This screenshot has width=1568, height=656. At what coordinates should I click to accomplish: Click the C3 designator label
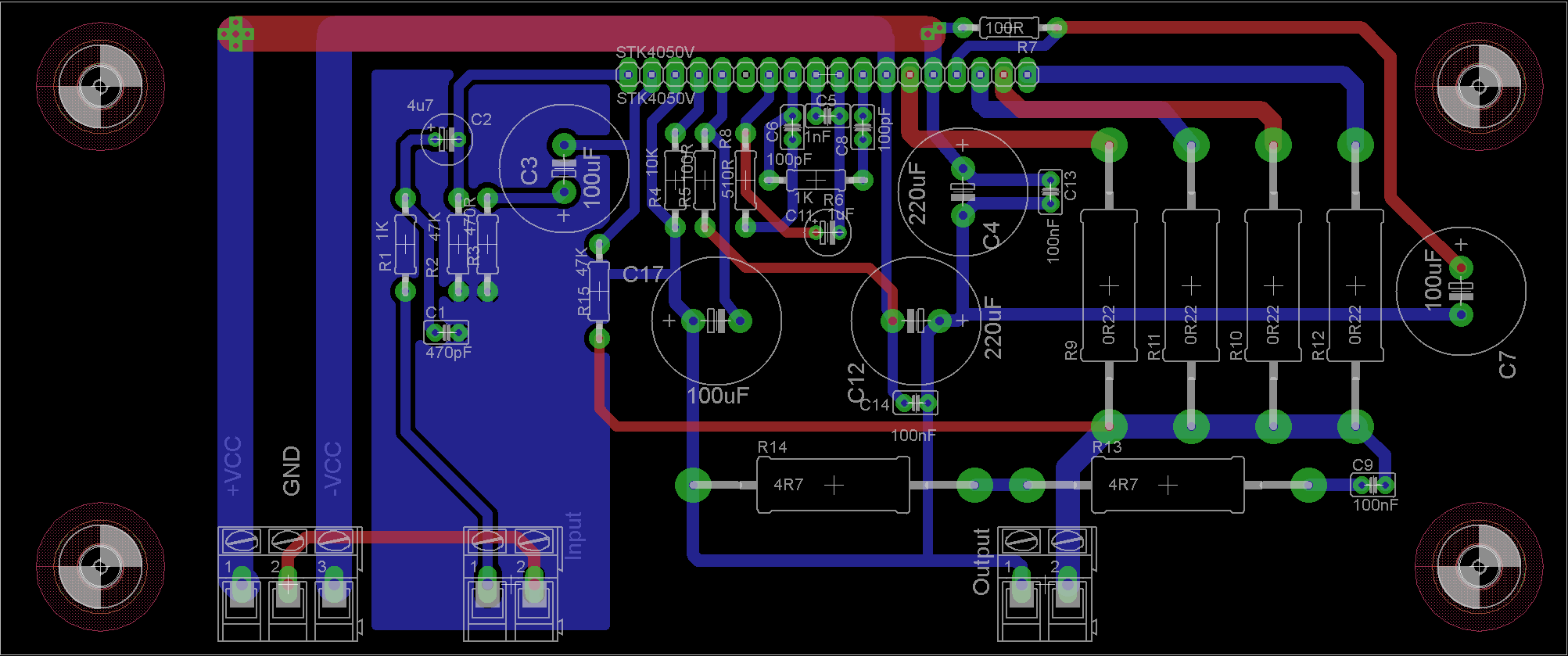coord(529,171)
